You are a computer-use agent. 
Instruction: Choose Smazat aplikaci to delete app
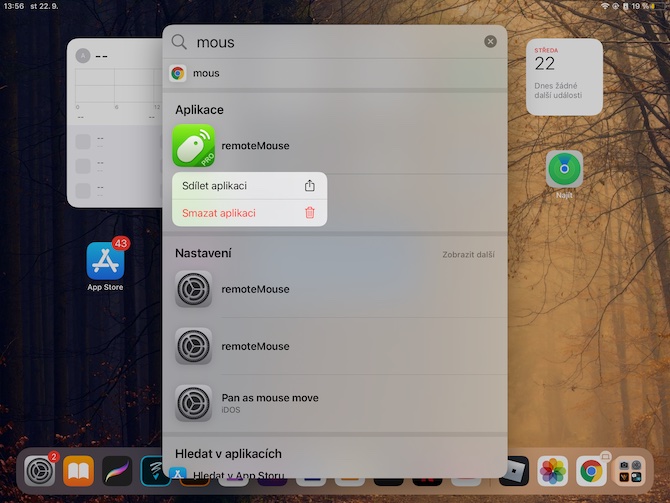tap(250, 213)
